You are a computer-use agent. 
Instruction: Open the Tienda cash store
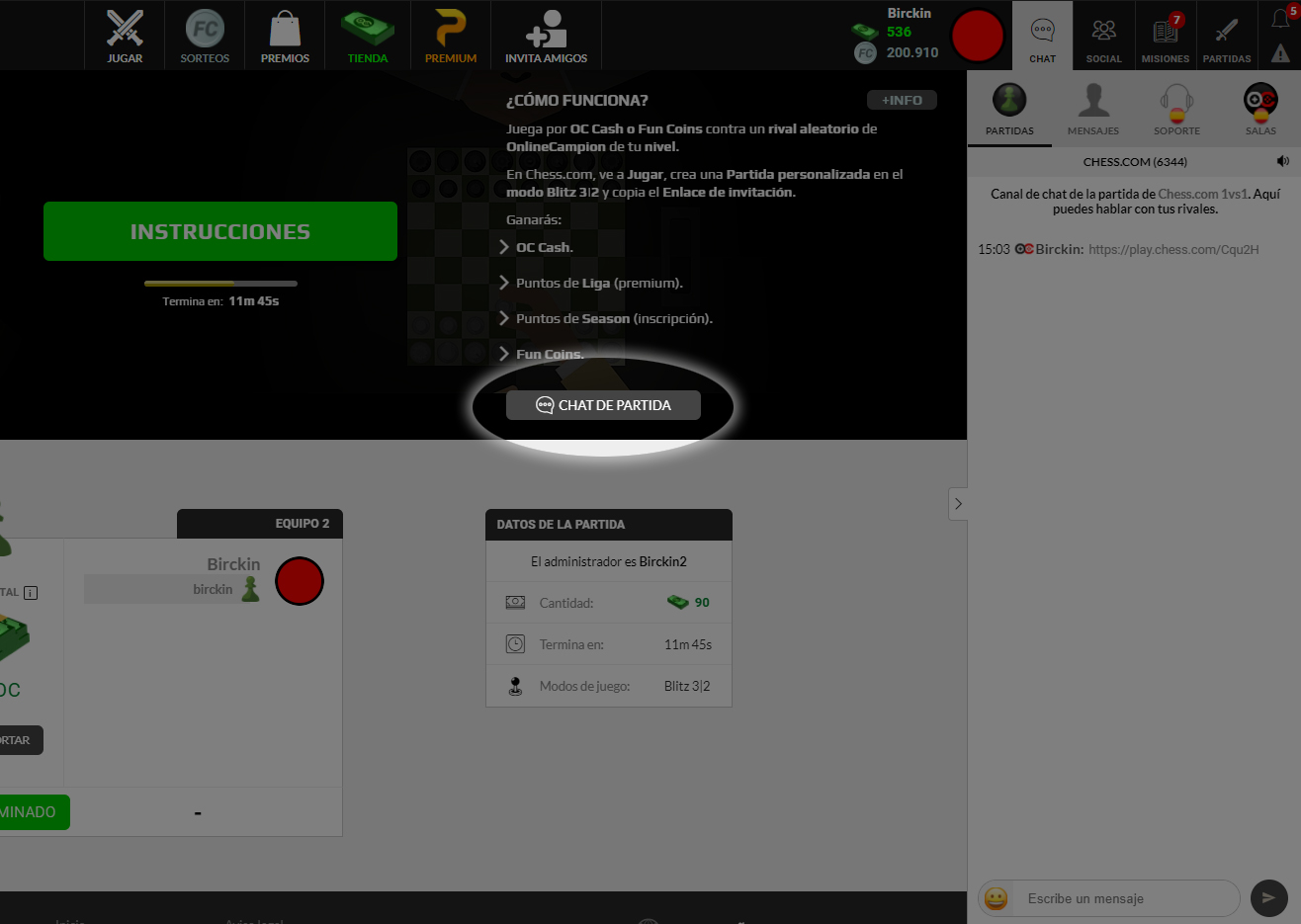point(368,36)
